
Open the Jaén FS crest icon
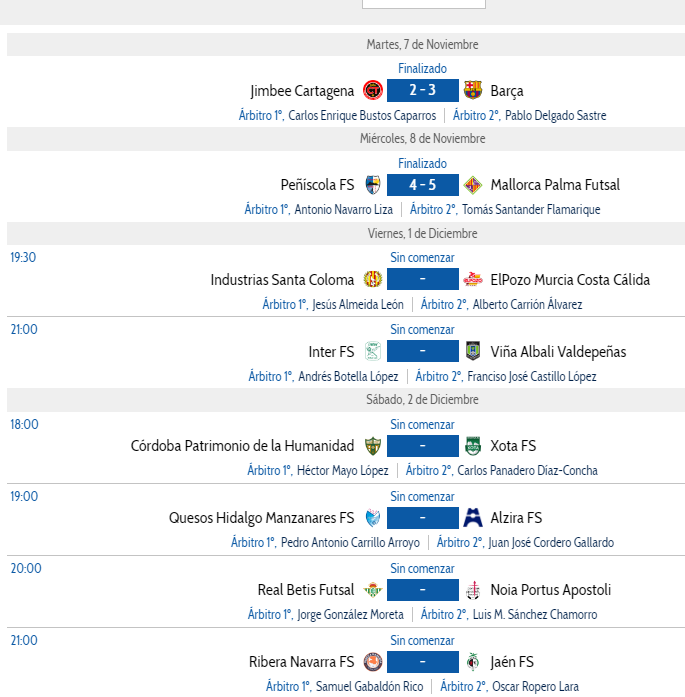[x=473, y=662]
